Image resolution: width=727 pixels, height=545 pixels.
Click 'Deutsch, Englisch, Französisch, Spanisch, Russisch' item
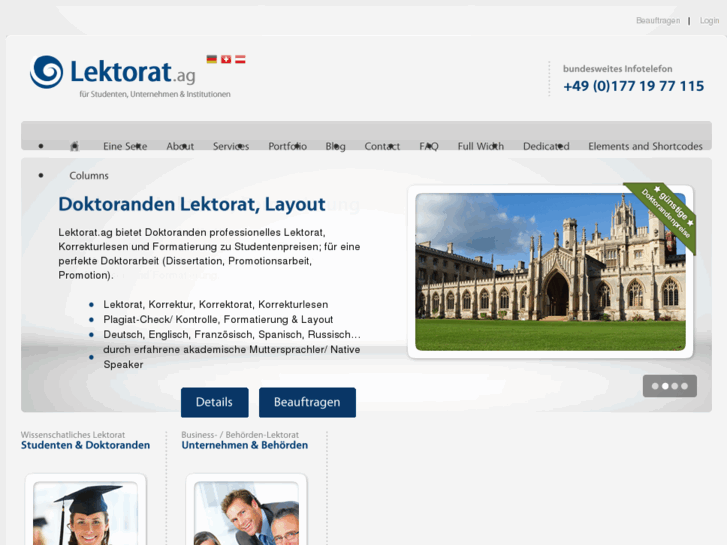(232, 334)
